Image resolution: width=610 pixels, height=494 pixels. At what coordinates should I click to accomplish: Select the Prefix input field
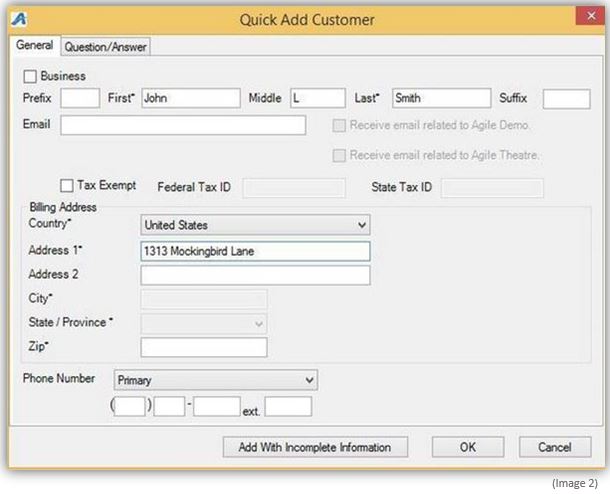click(80, 98)
